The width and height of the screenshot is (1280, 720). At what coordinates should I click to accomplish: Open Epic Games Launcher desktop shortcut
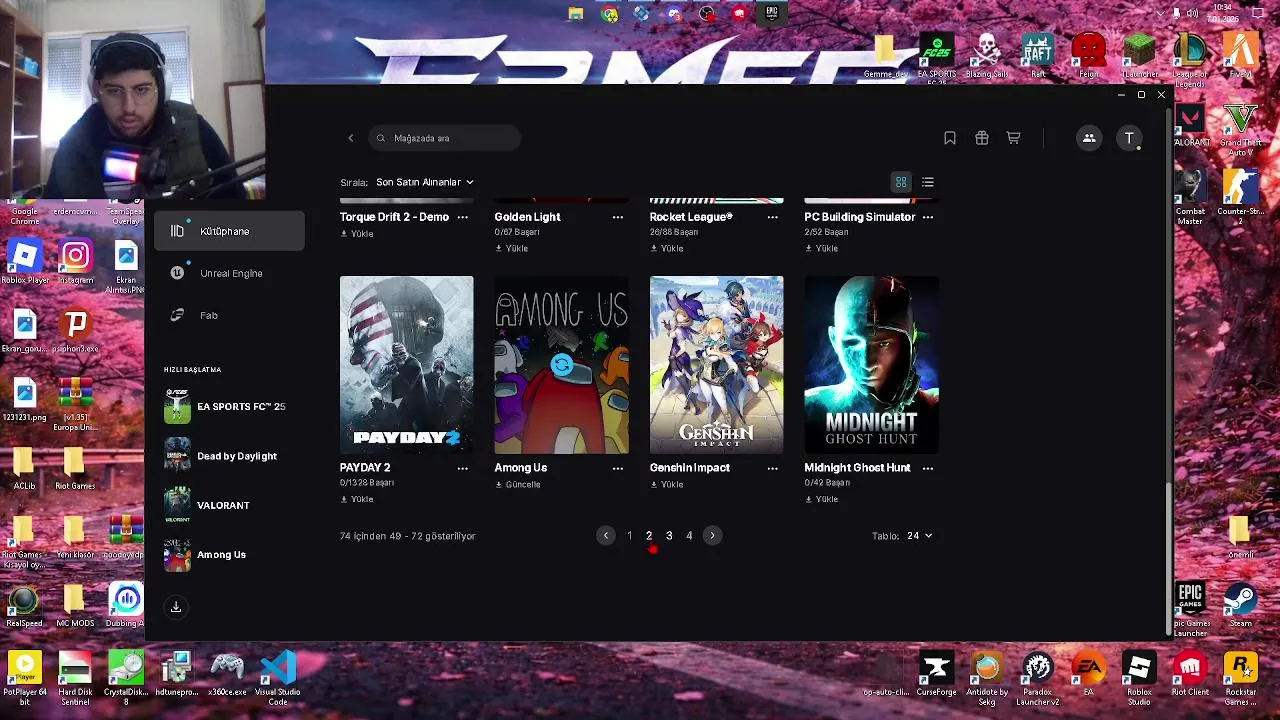(1190, 609)
